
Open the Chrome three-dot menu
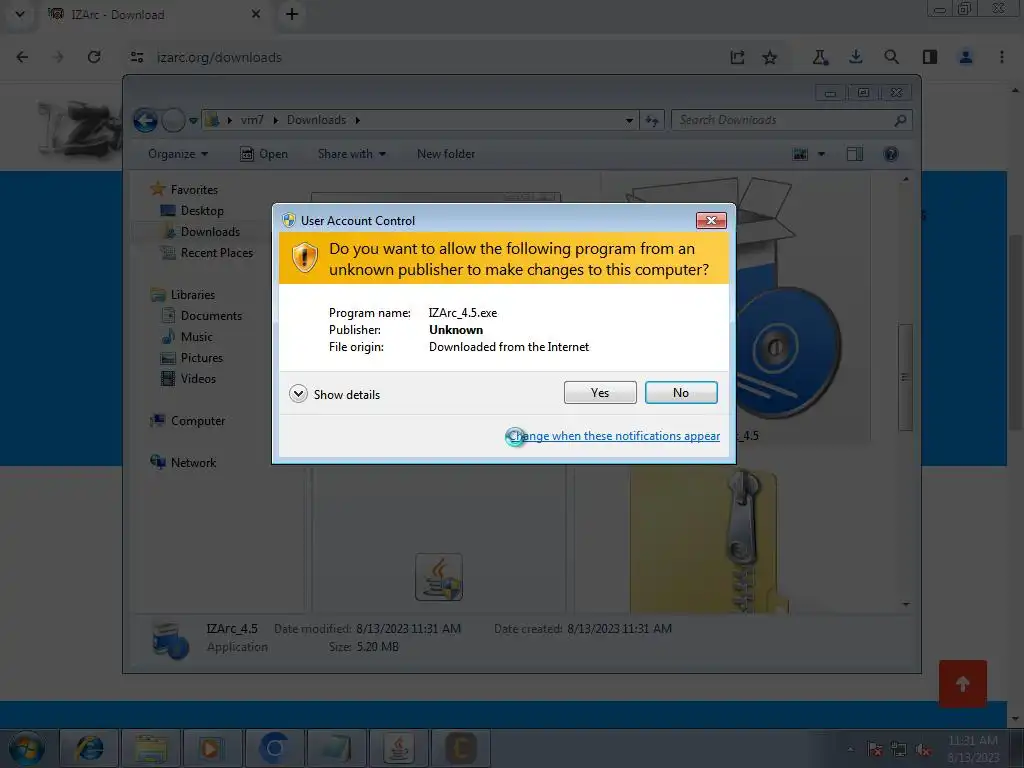tap(1002, 57)
